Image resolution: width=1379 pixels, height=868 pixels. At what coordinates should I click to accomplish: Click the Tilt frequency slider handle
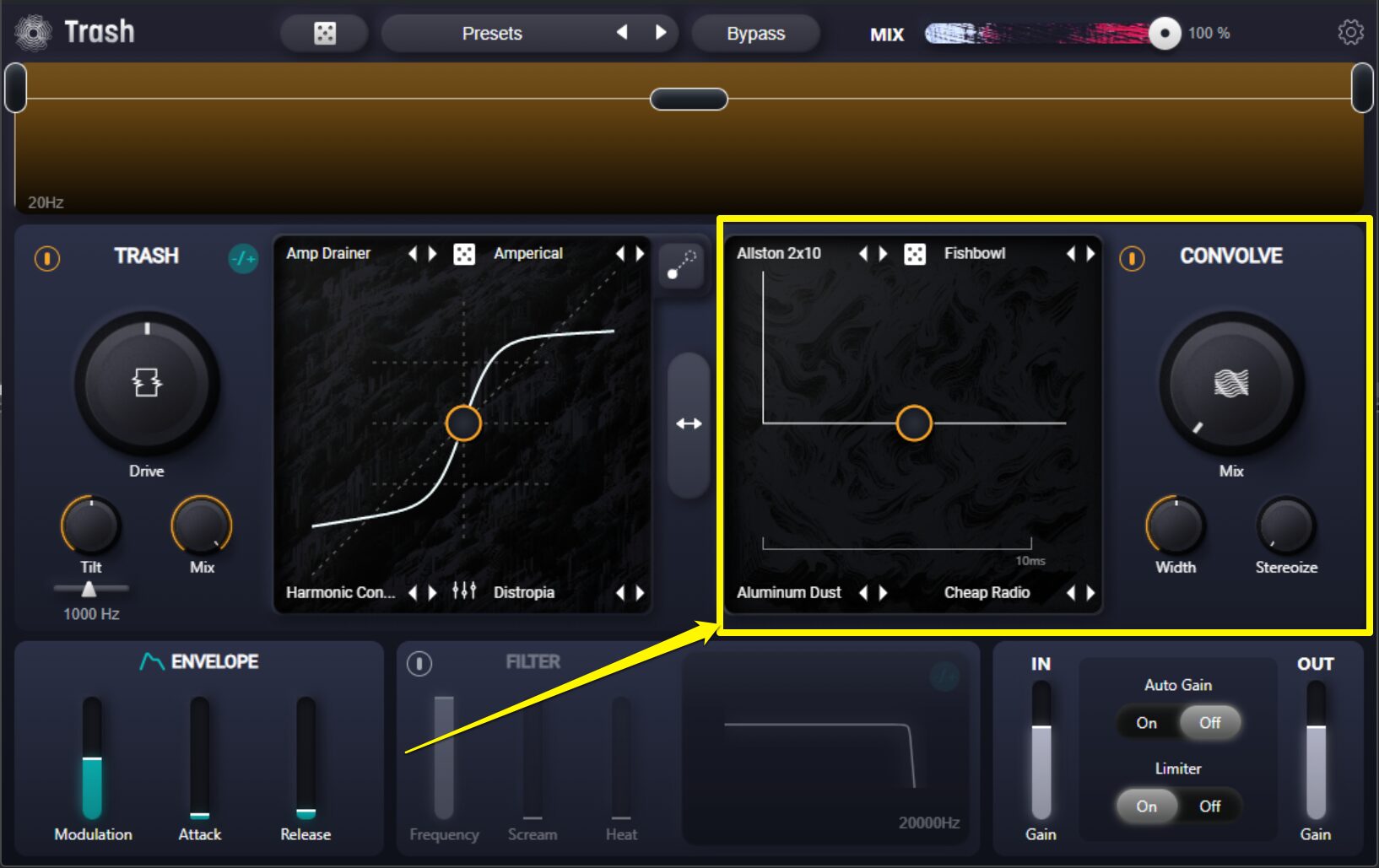click(89, 589)
